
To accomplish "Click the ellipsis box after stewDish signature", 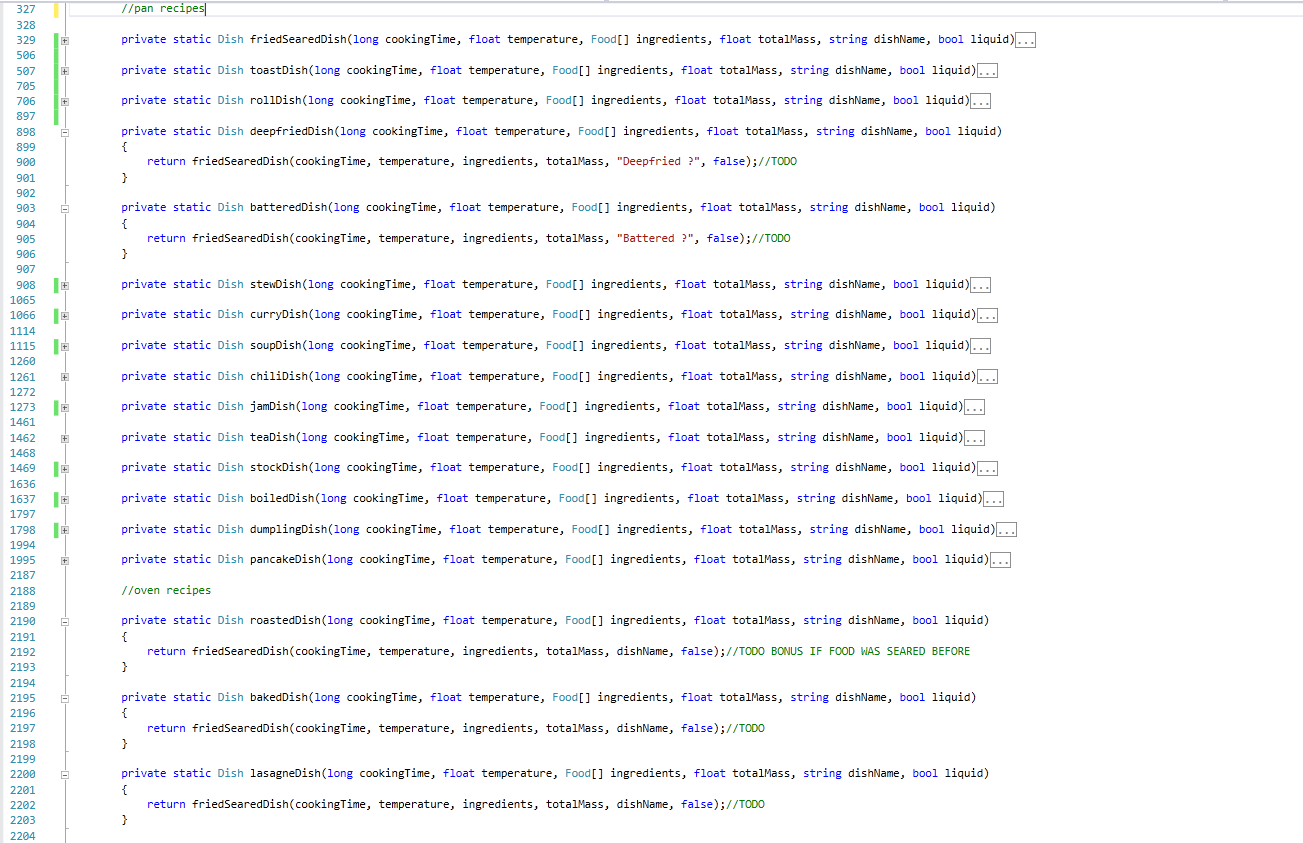I will pos(980,285).
